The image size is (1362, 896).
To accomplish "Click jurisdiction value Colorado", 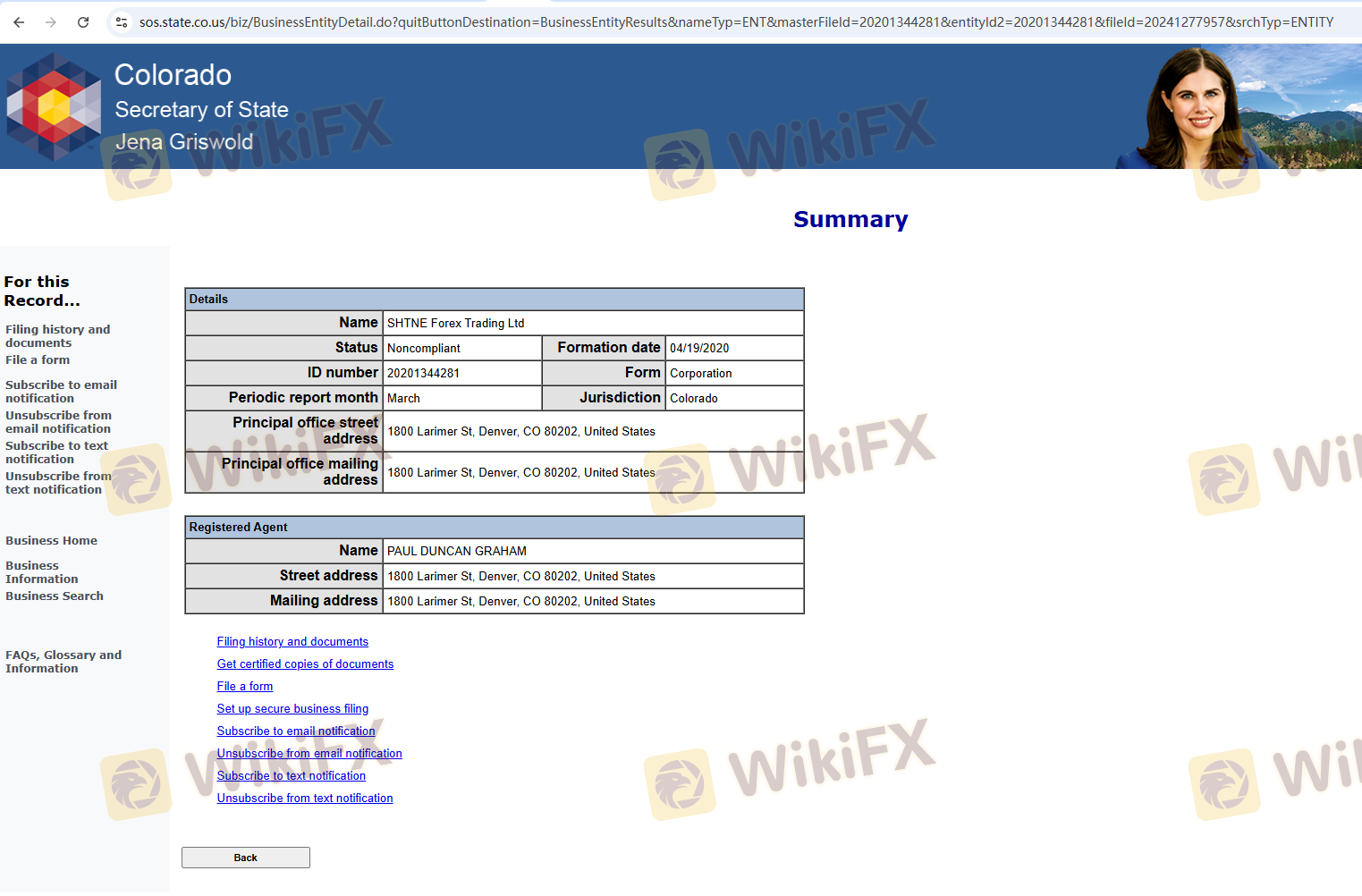I will click(694, 399).
